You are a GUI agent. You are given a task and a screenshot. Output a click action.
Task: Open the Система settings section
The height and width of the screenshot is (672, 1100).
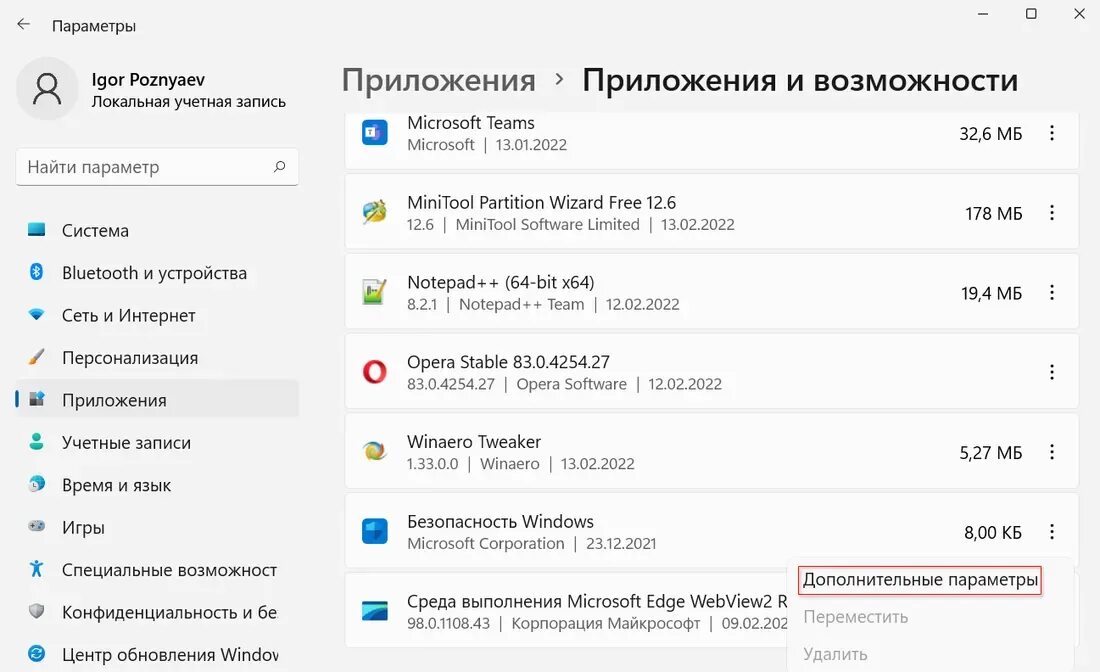point(157,230)
